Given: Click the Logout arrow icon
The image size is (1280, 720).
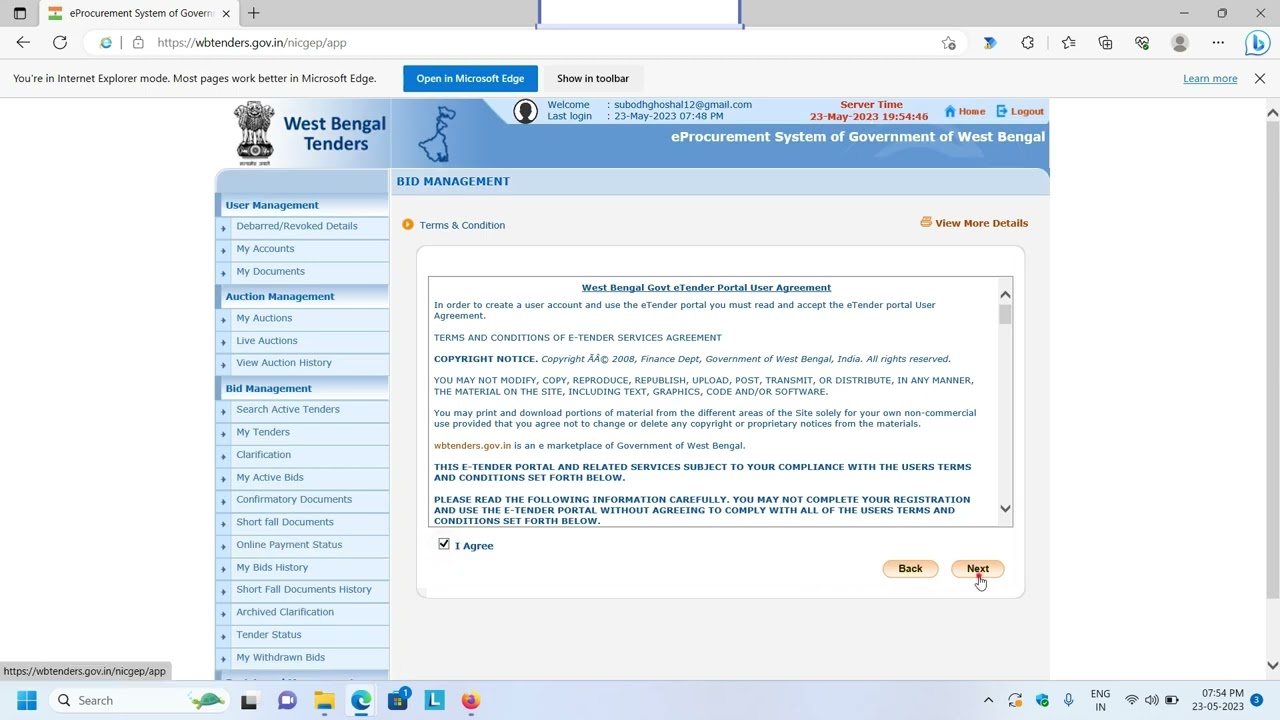Looking at the screenshot, I should (1002, 111).
